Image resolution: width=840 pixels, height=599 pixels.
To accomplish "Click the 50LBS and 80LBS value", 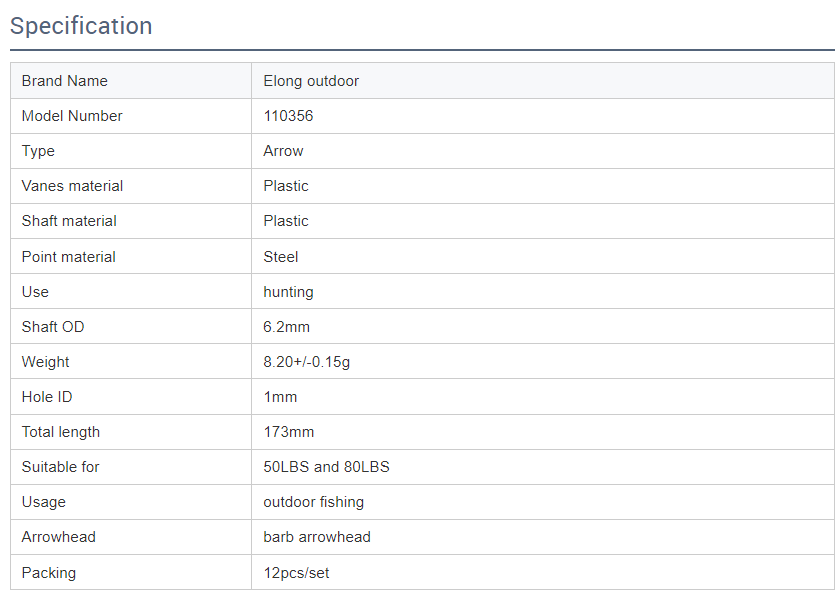I will pos(326,467).
